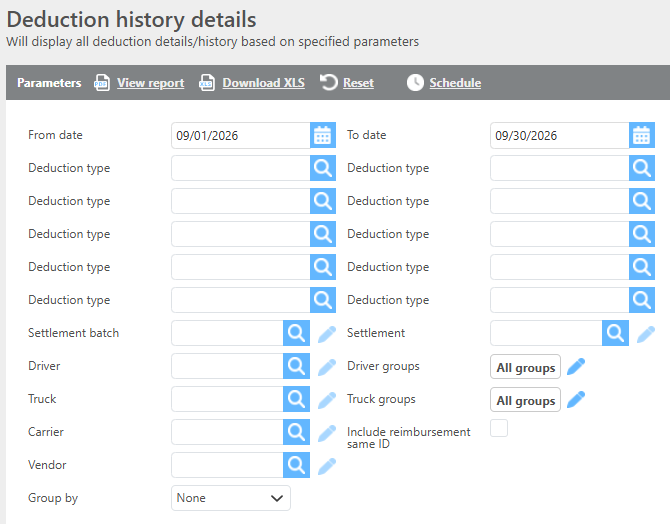Click the pencil icon next to the Vendor field
Screen dimensions: 670x524
(x=327, y=466)
